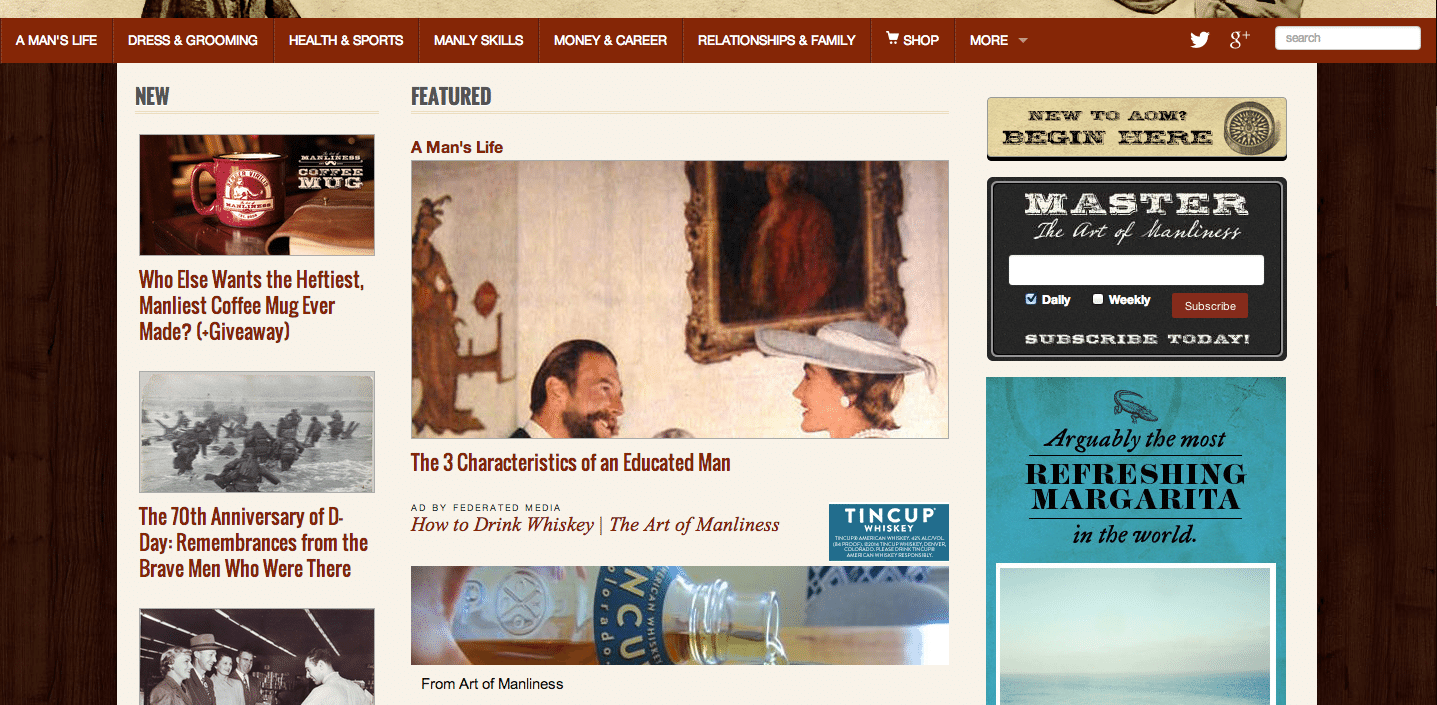
Task: Open the Twitter bird icon
Action: pos(1200,40)
